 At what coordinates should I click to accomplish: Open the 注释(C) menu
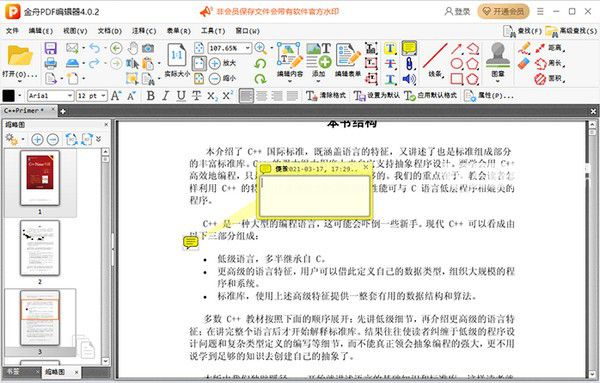[x=144, y=31]
